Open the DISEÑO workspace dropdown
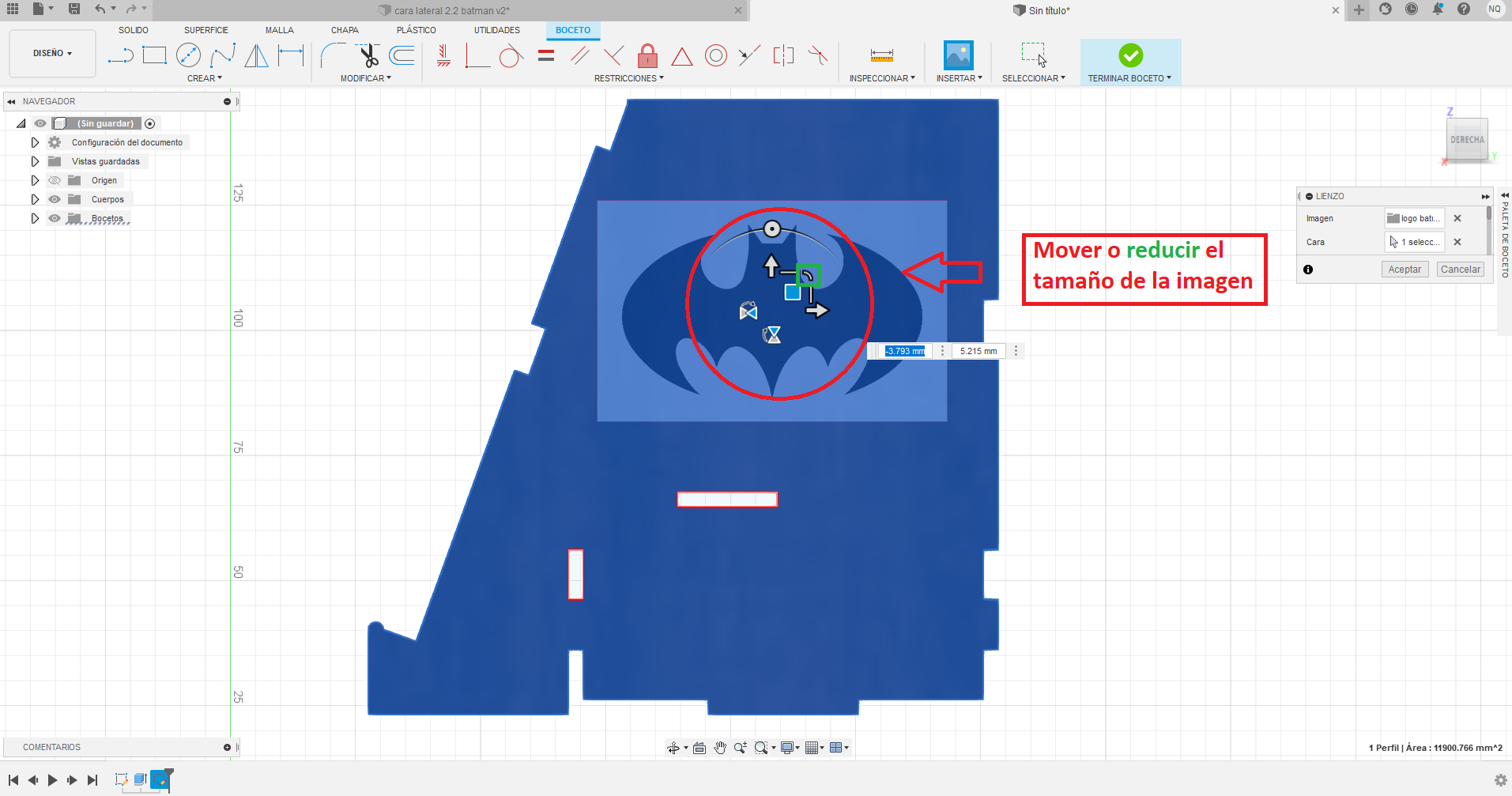Screen dimensions: 1512x796 (52, 54)
